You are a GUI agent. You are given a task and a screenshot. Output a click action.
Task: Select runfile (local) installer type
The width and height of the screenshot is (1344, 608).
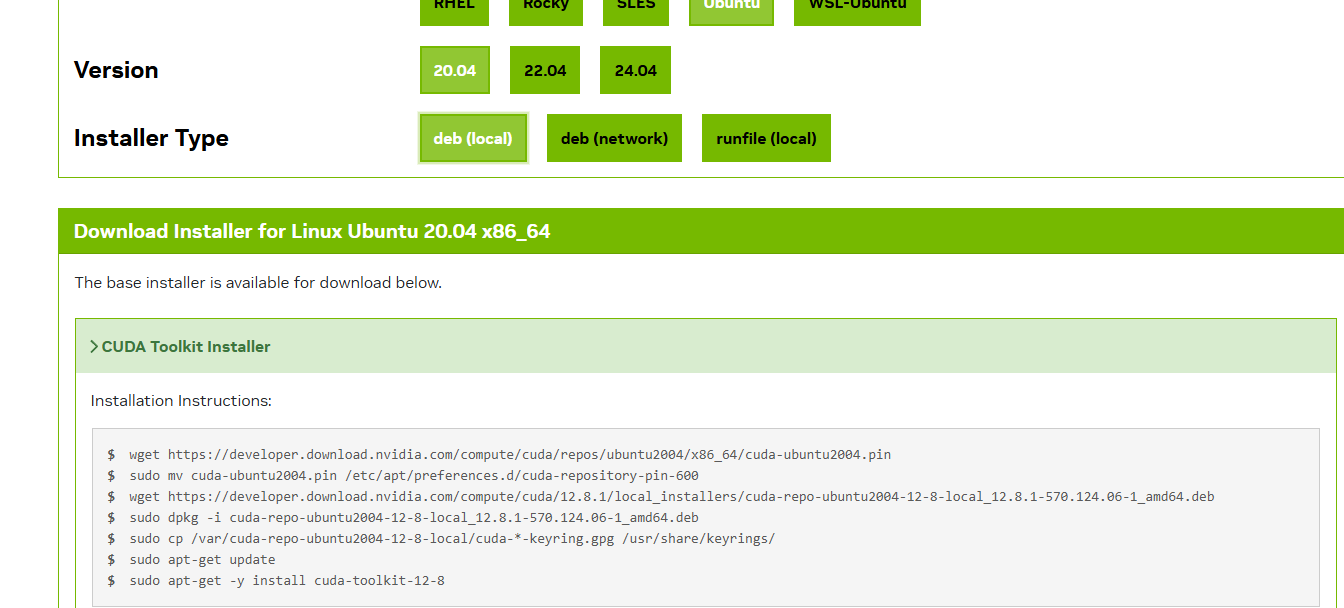[x=766, y=138]
